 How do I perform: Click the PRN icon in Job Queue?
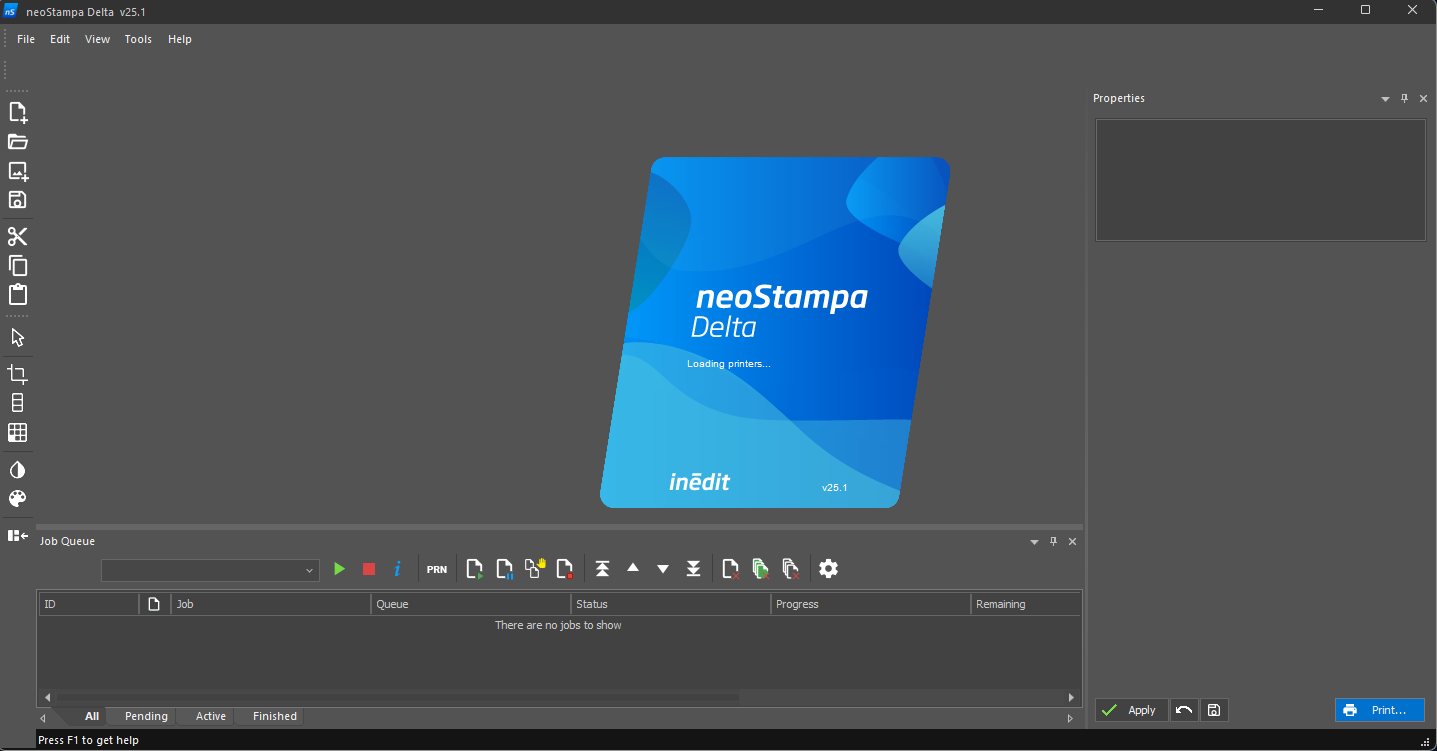tap(437, 569)
